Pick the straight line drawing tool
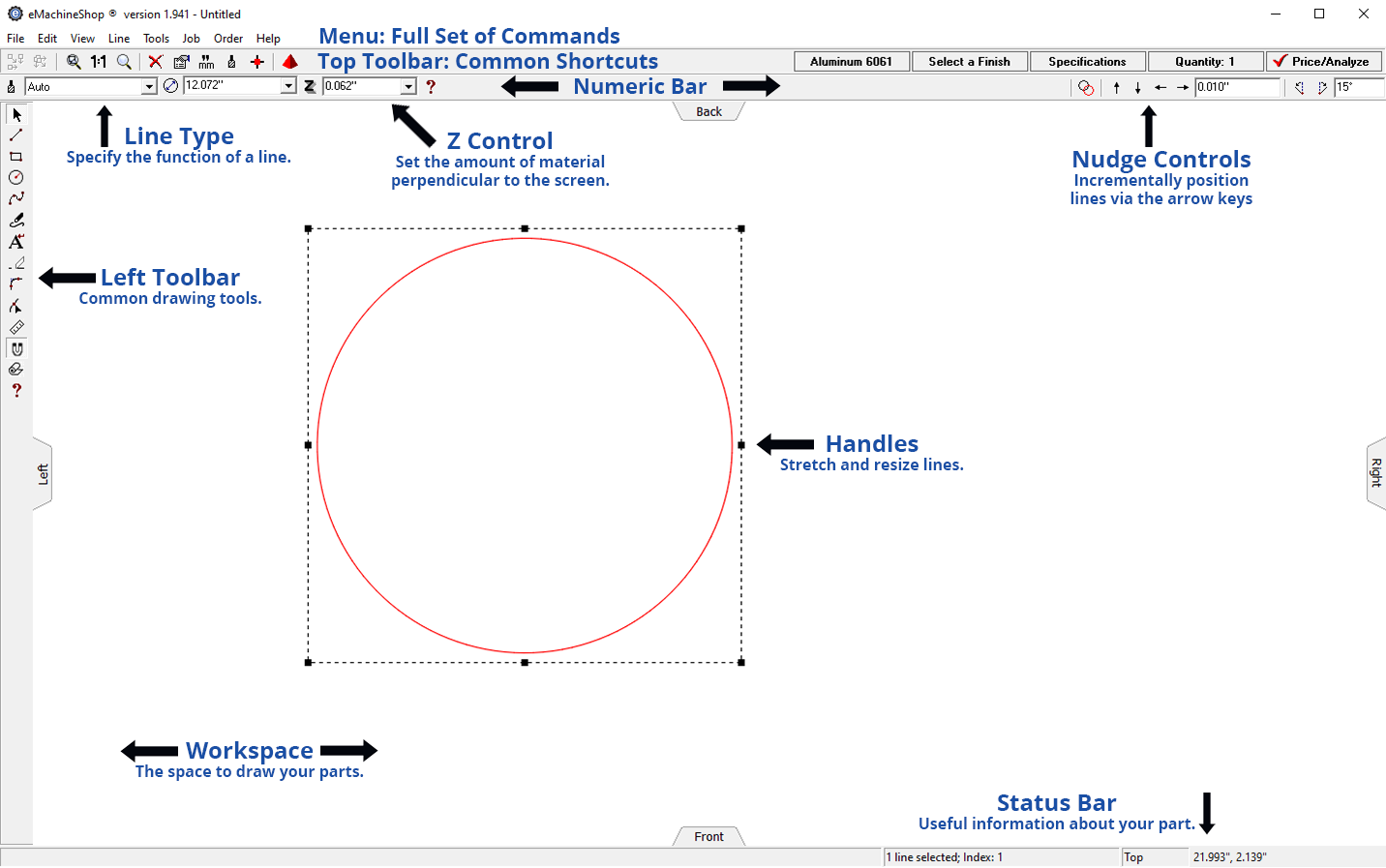The width and height of the screenshot is (1386, 868). [16, 135]
